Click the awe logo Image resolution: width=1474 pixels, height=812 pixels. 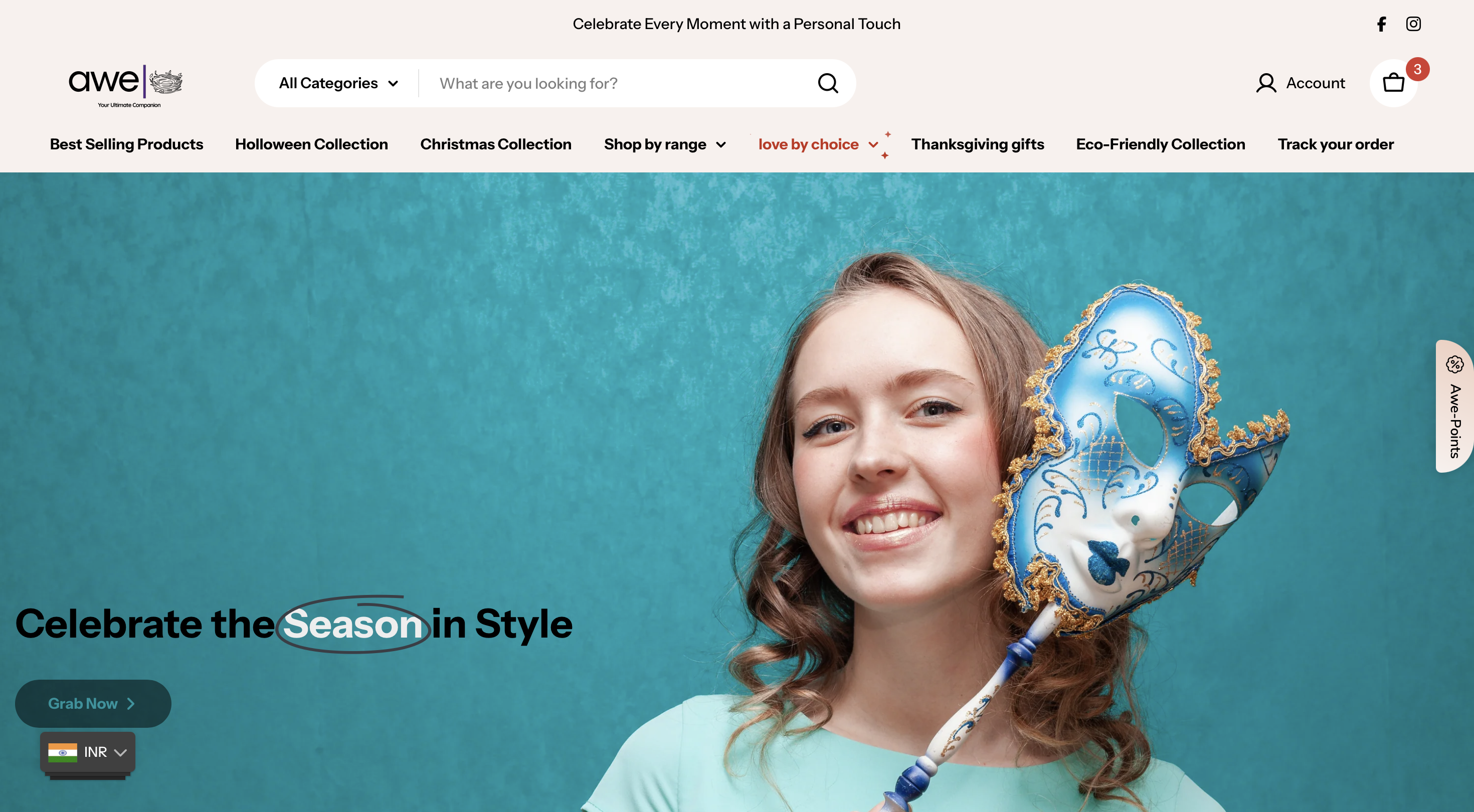coord(126,86)
